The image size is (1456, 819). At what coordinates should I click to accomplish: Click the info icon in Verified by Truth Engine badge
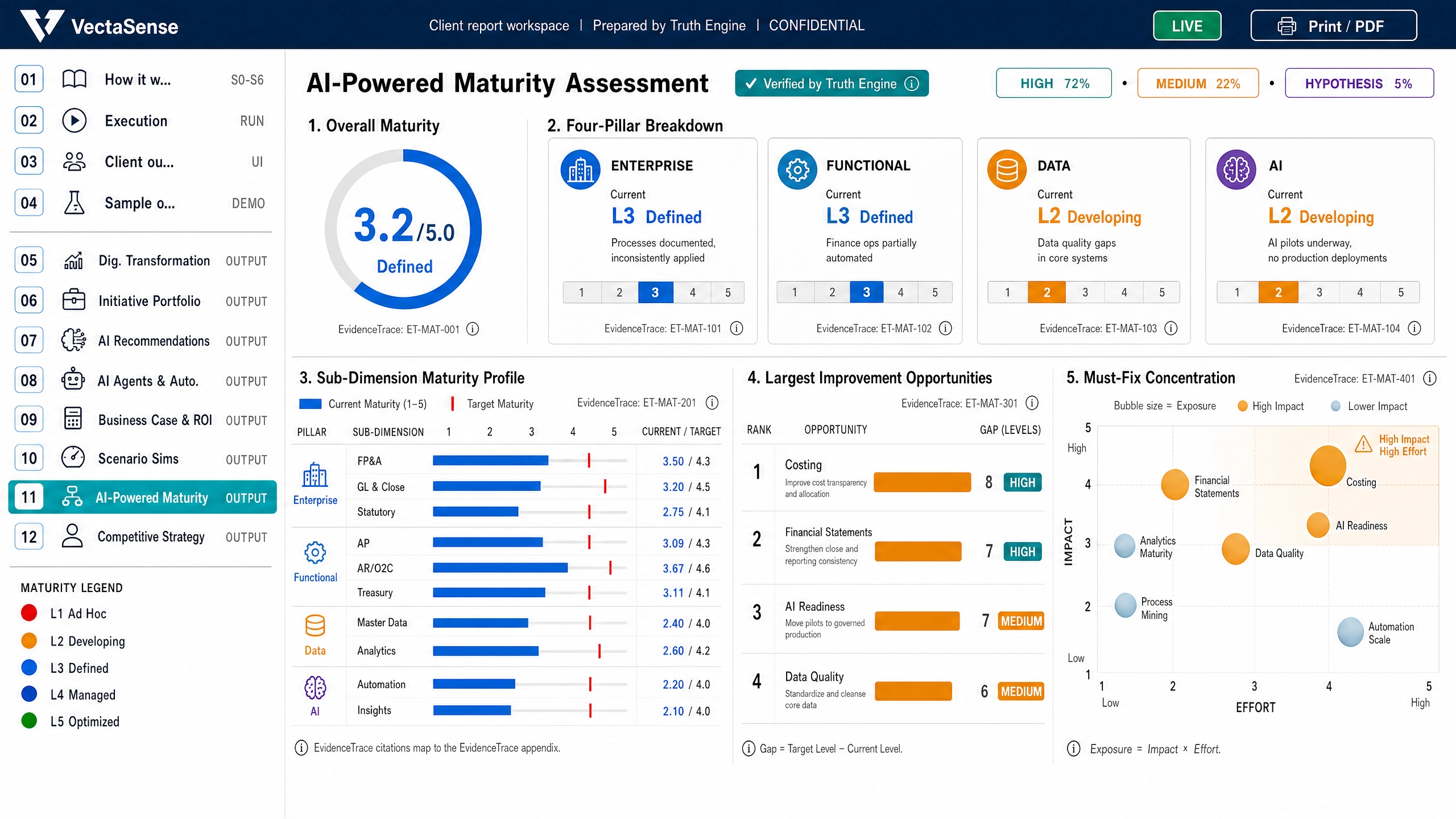[912, 84]
